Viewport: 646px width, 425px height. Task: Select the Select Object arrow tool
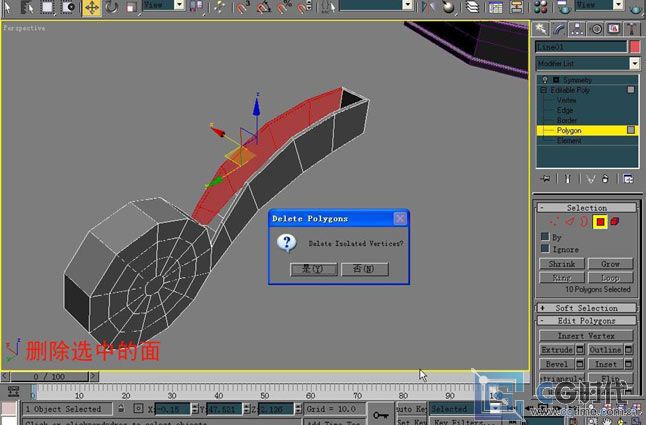pos(7,7)
